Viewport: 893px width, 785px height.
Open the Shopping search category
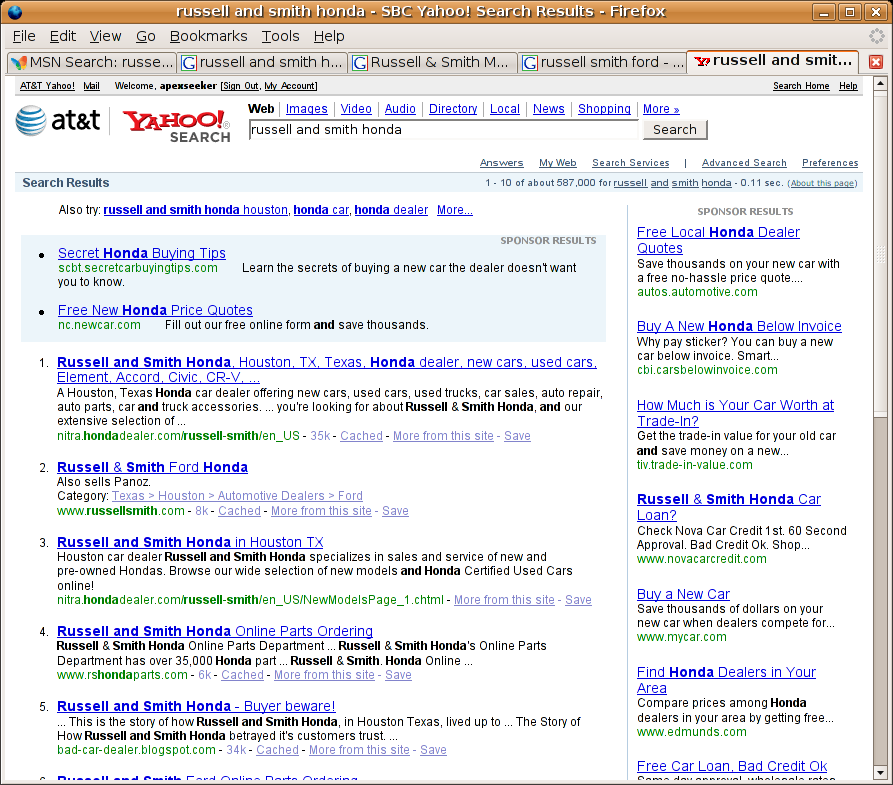tap(604, 109)
